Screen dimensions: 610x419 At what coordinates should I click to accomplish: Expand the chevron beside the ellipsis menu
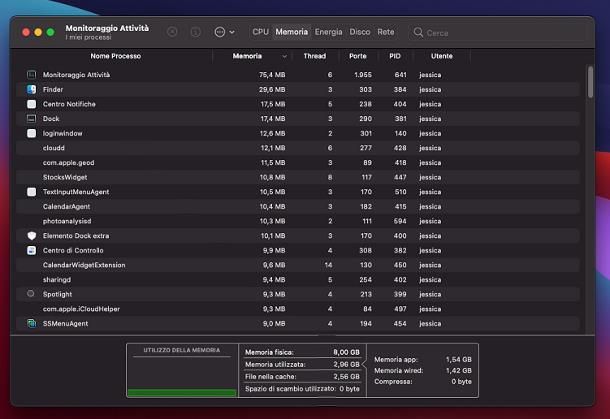click(232, 32)
